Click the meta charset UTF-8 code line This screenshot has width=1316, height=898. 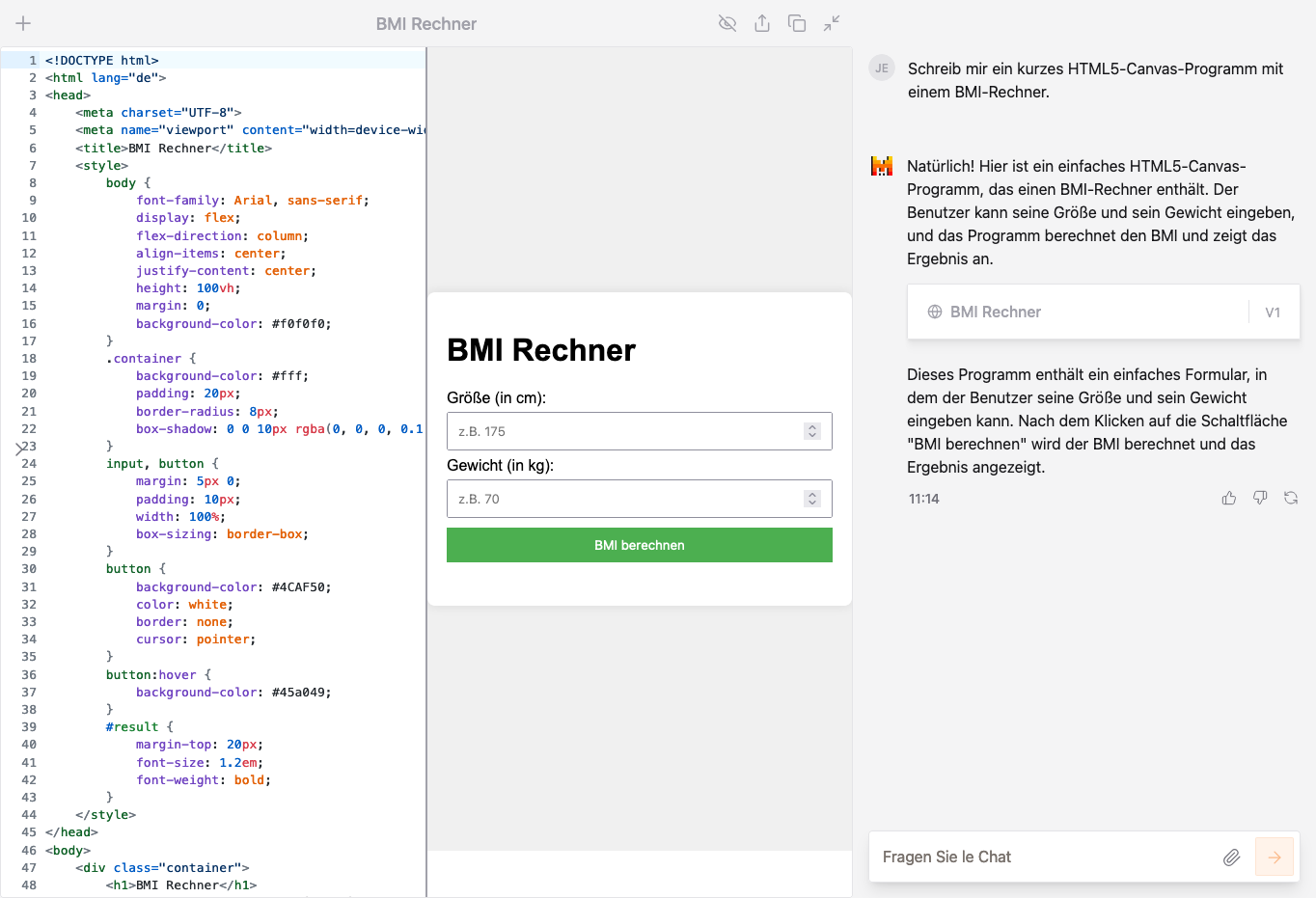point(158,112)
